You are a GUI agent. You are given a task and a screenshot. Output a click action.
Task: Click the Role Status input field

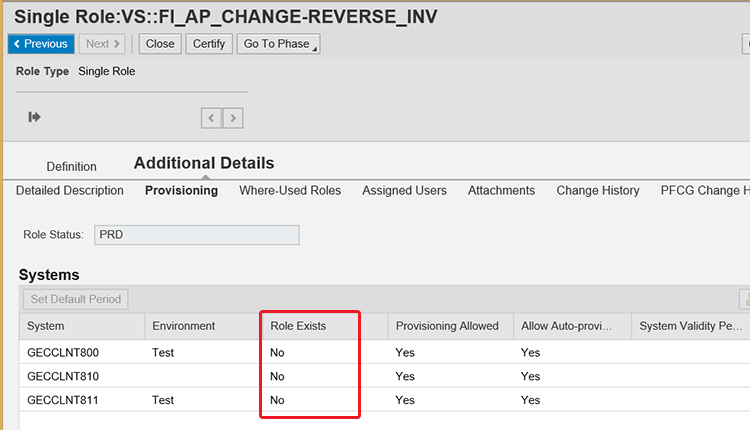coord(197,235)
